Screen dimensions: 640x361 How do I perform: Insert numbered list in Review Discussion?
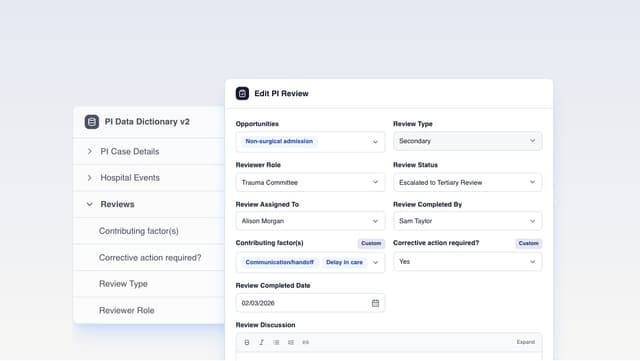(x=291, y=342)
